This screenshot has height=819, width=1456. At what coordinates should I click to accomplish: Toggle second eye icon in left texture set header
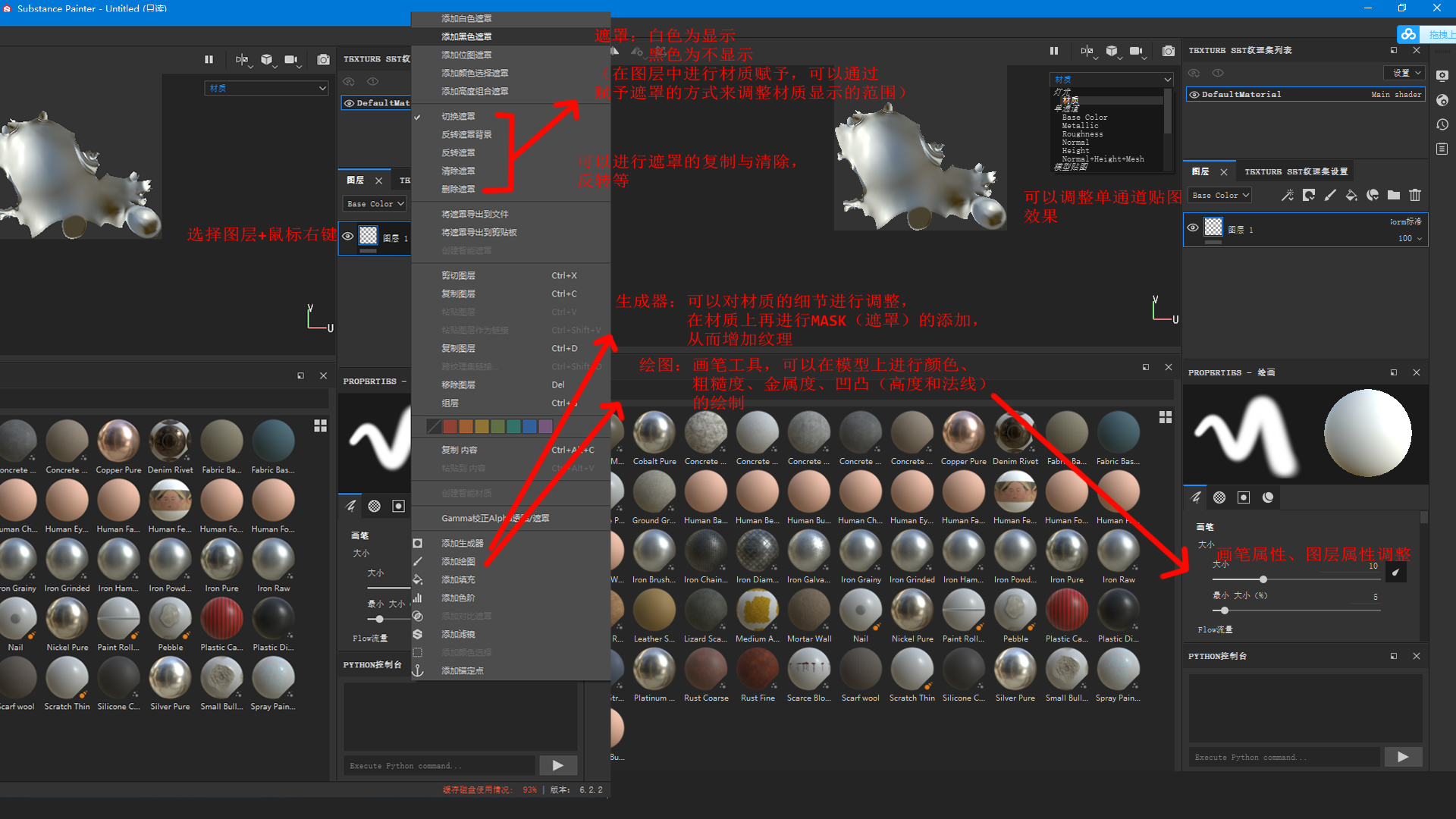point(373,81)
